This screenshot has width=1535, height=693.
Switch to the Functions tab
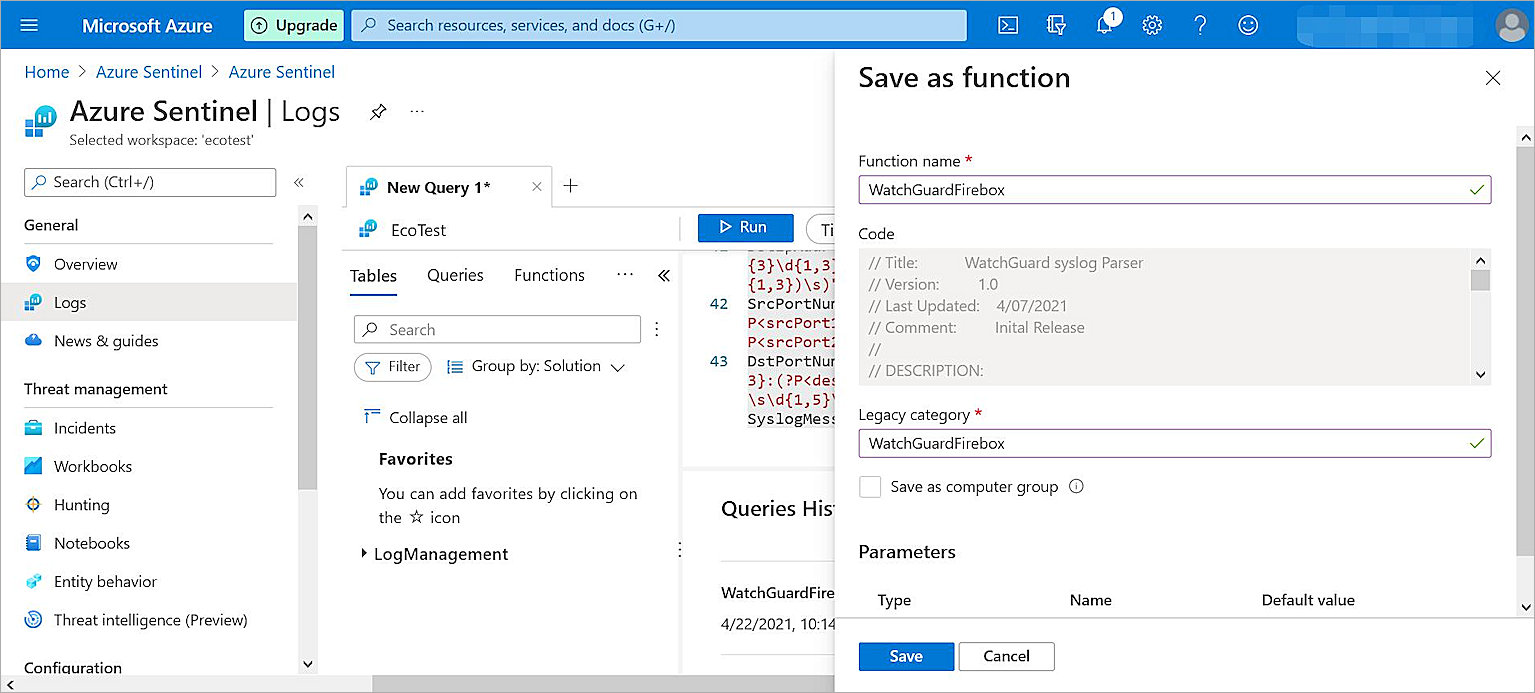pos(548,275)
